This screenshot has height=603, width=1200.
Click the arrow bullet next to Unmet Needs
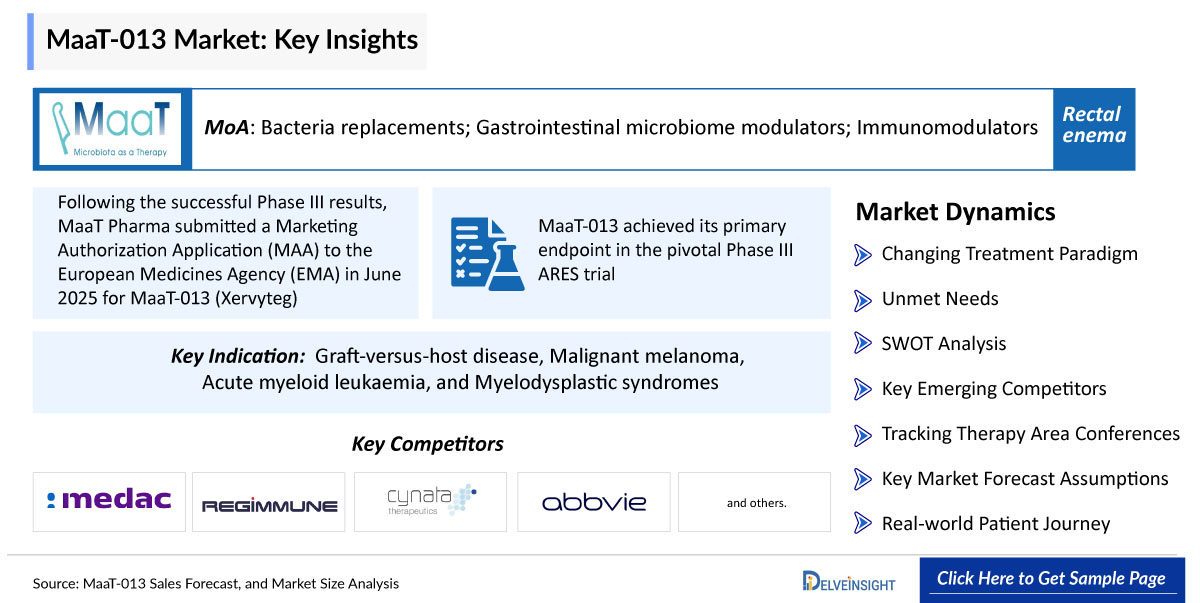863,299
